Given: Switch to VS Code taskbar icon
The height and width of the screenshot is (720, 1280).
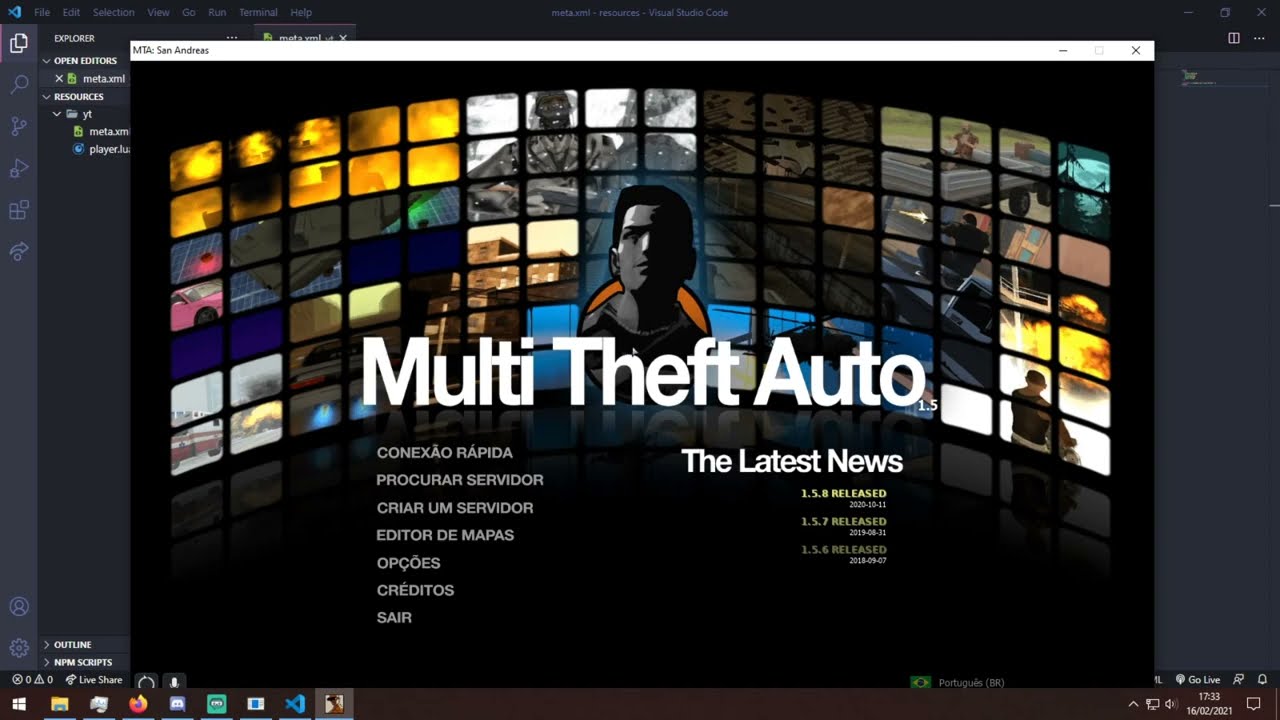Looking at the screenshot, I should tap(295, 704).
